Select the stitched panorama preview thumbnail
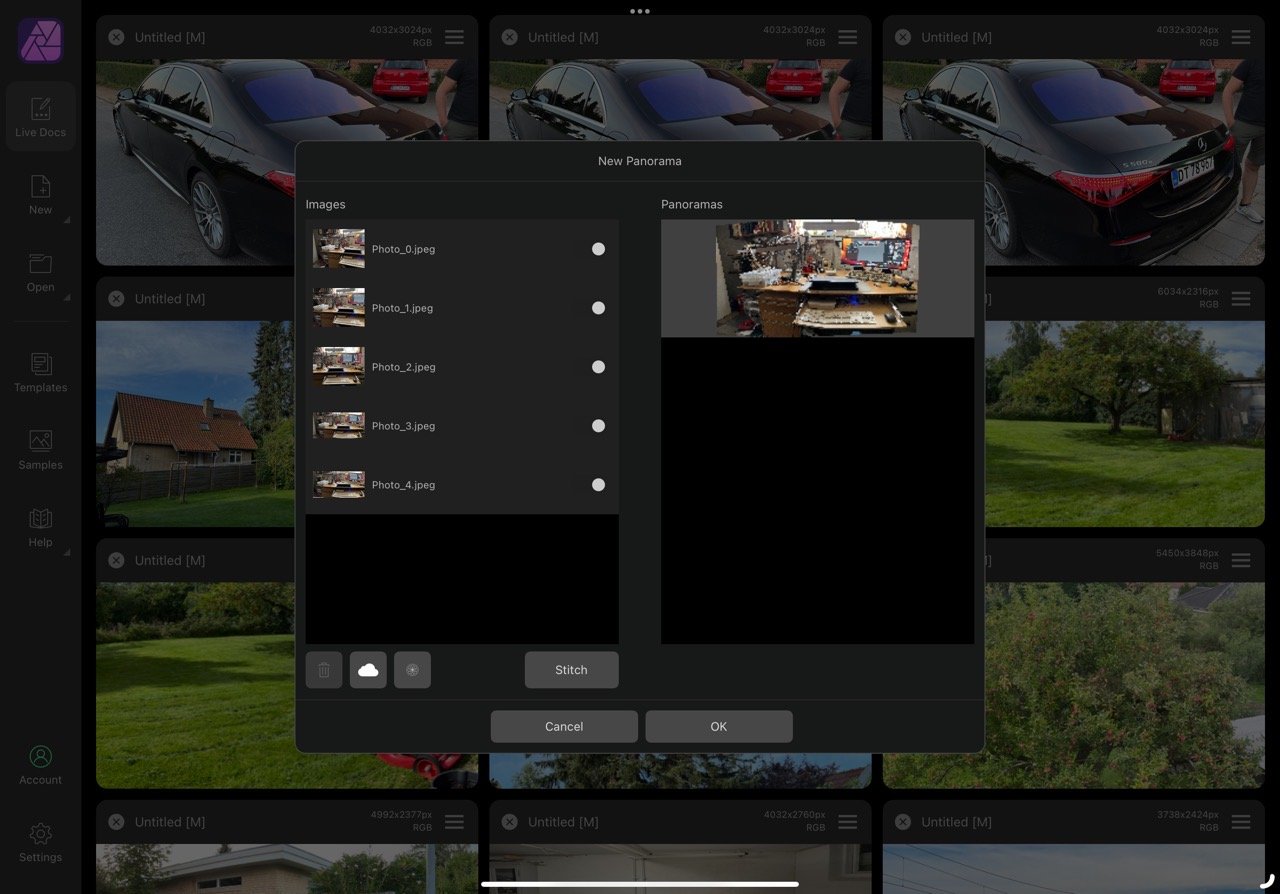The image size is (1280, 894). coord(817,278)
